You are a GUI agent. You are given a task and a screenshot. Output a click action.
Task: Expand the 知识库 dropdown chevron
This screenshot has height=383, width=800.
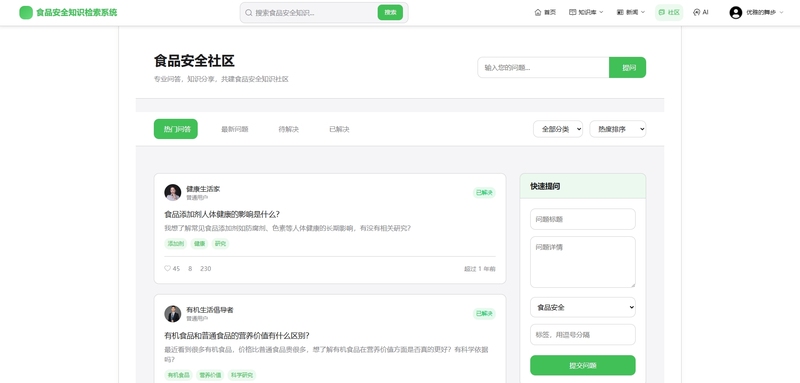tap(601, 12)
